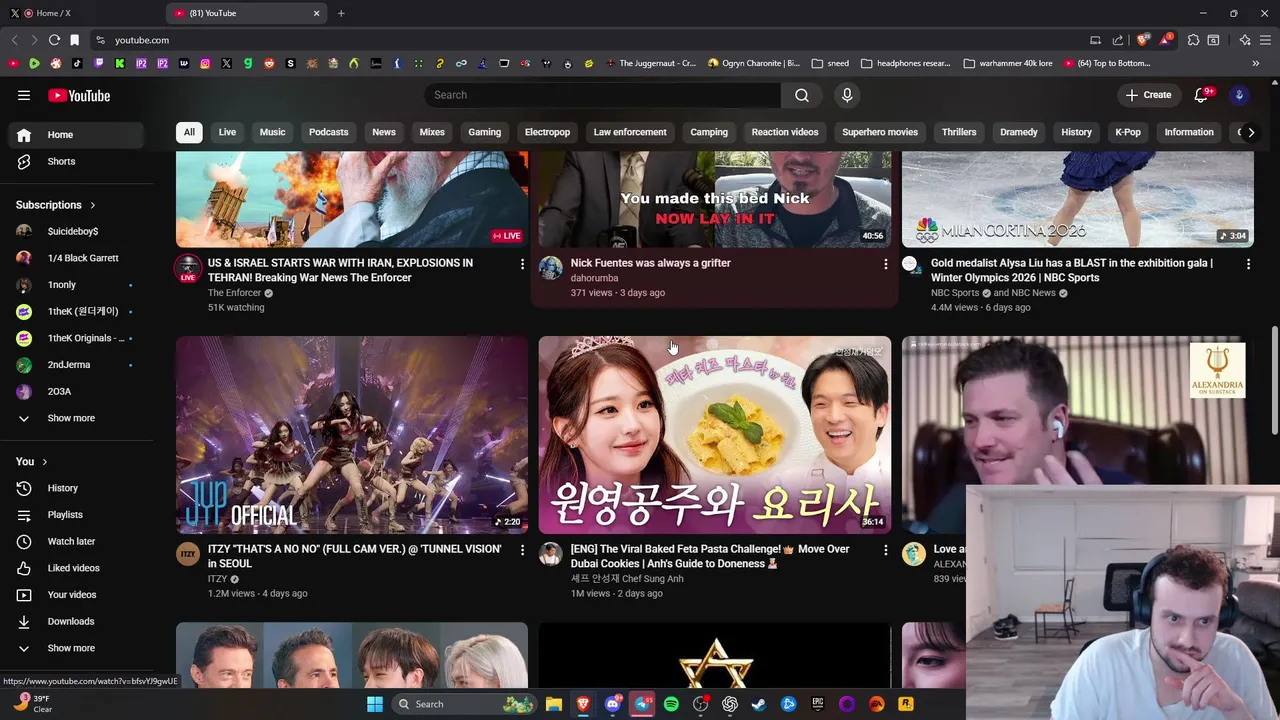
Task: Select the Music filter chip
Action: click(x=272, y=132)
